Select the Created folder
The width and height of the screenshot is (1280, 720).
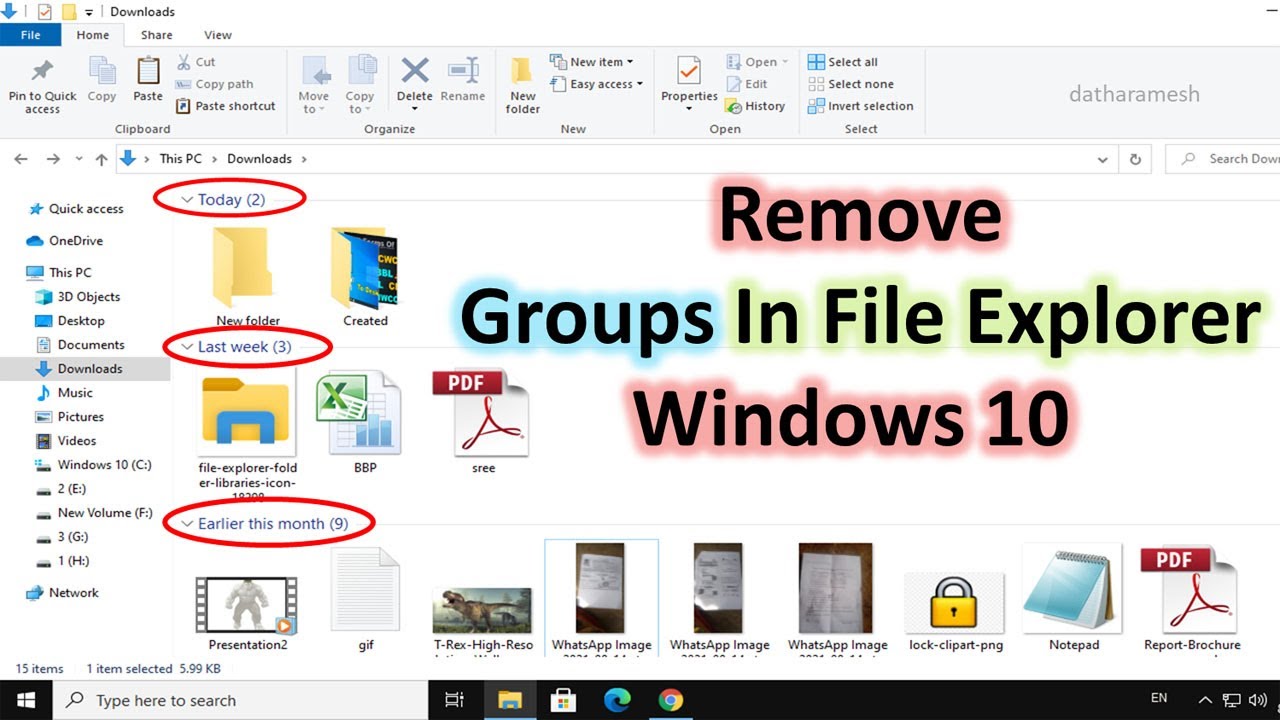pyautogui.click(x=365, y=276)
